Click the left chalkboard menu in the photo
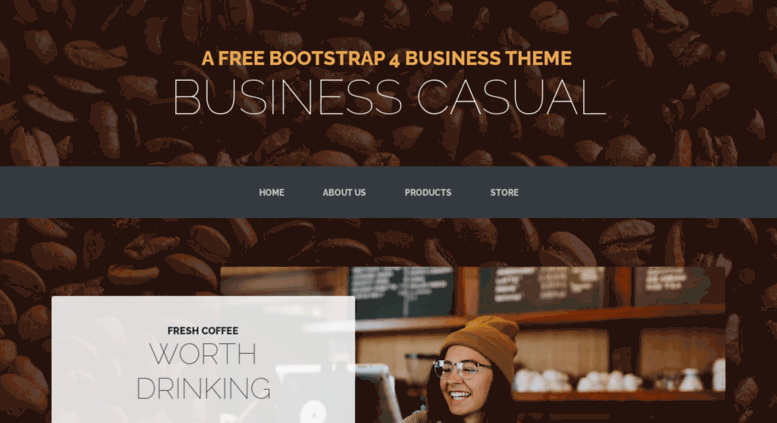This screenshot has height=423, width=777. pyautogui.click(x=402, y=291)
